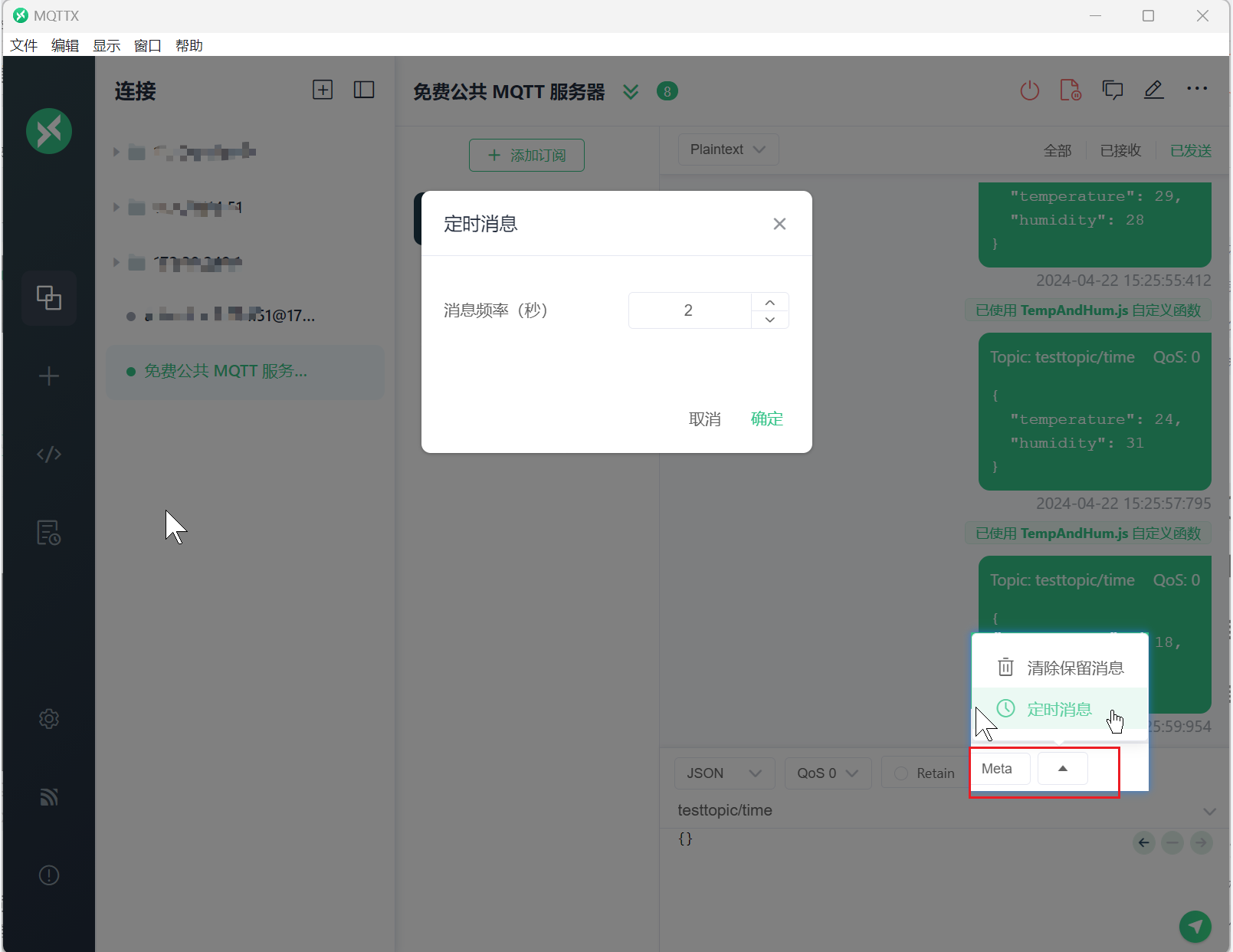Image resolution: width=1233 pixels, height=952 pixels.
Task: Expand the second connection folder arrow
Action: [x=116, y=207]
